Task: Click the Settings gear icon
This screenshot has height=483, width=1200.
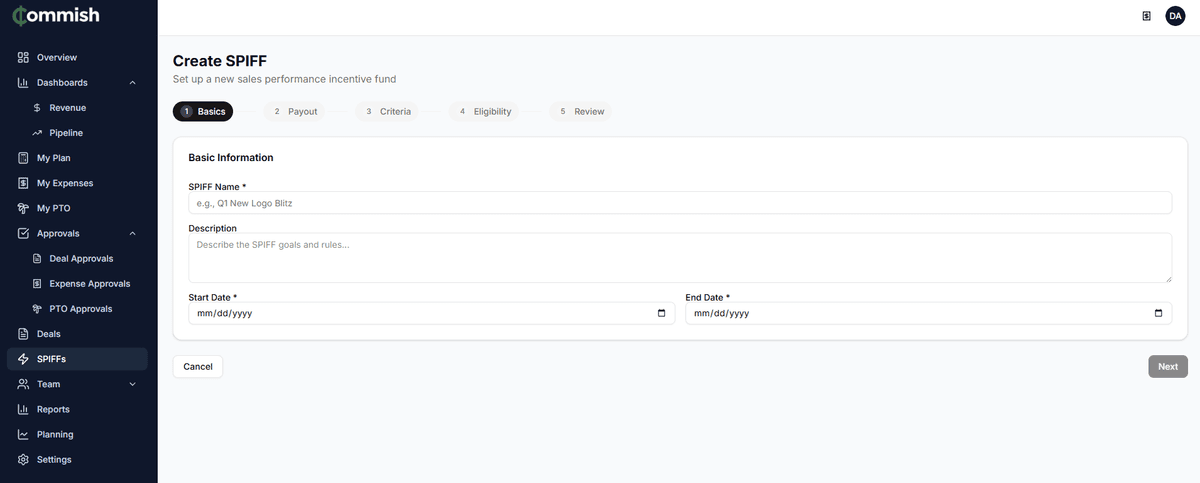Action: [x=23, y=459]
